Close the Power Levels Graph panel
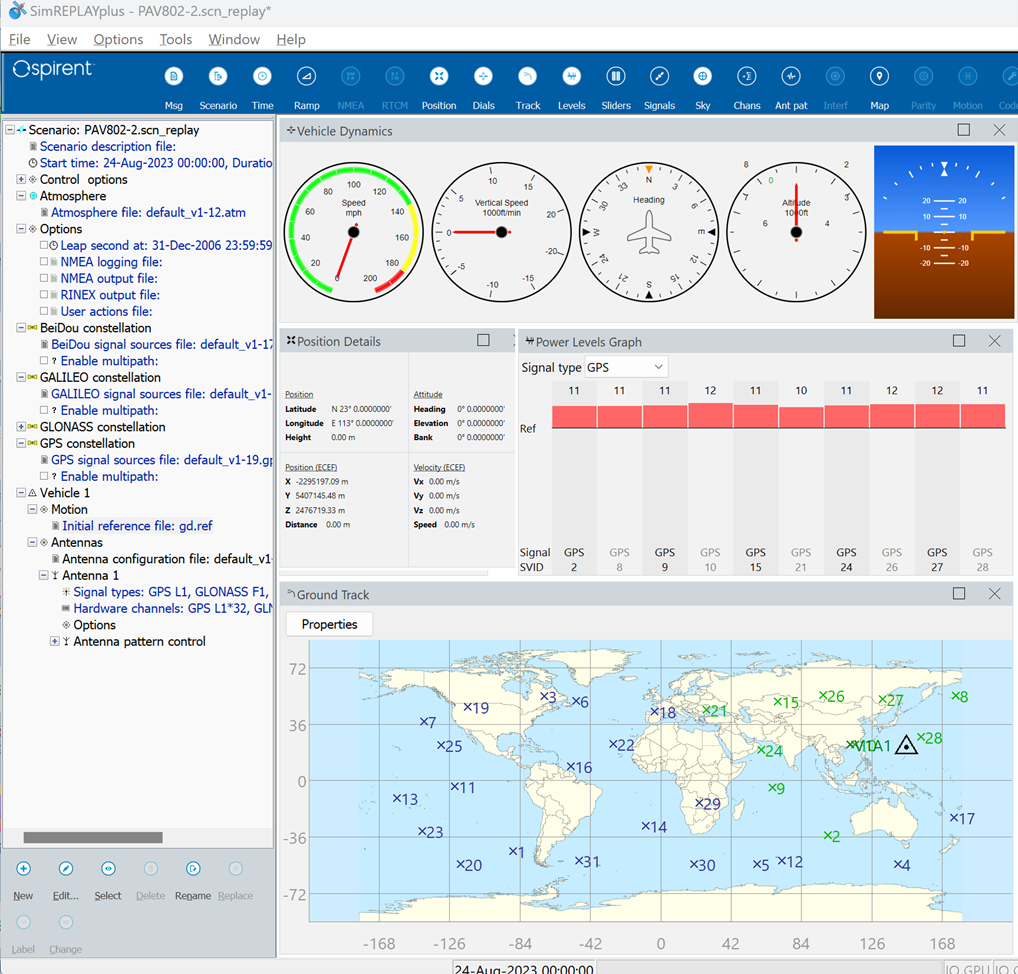Screen dimensions: 1018x974 click(994, 341)
